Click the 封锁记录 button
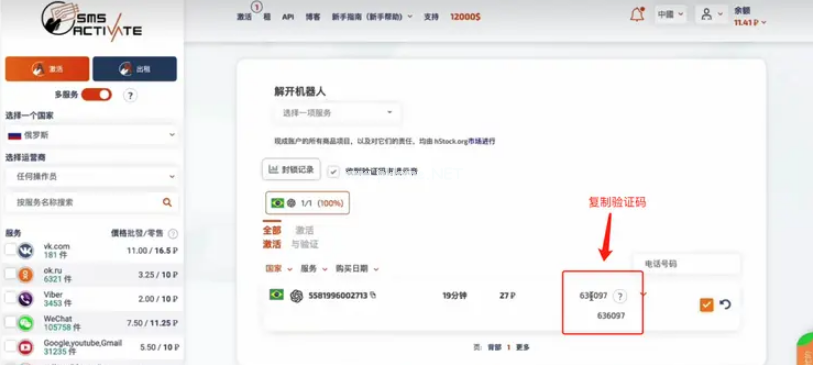 point(291,170)
